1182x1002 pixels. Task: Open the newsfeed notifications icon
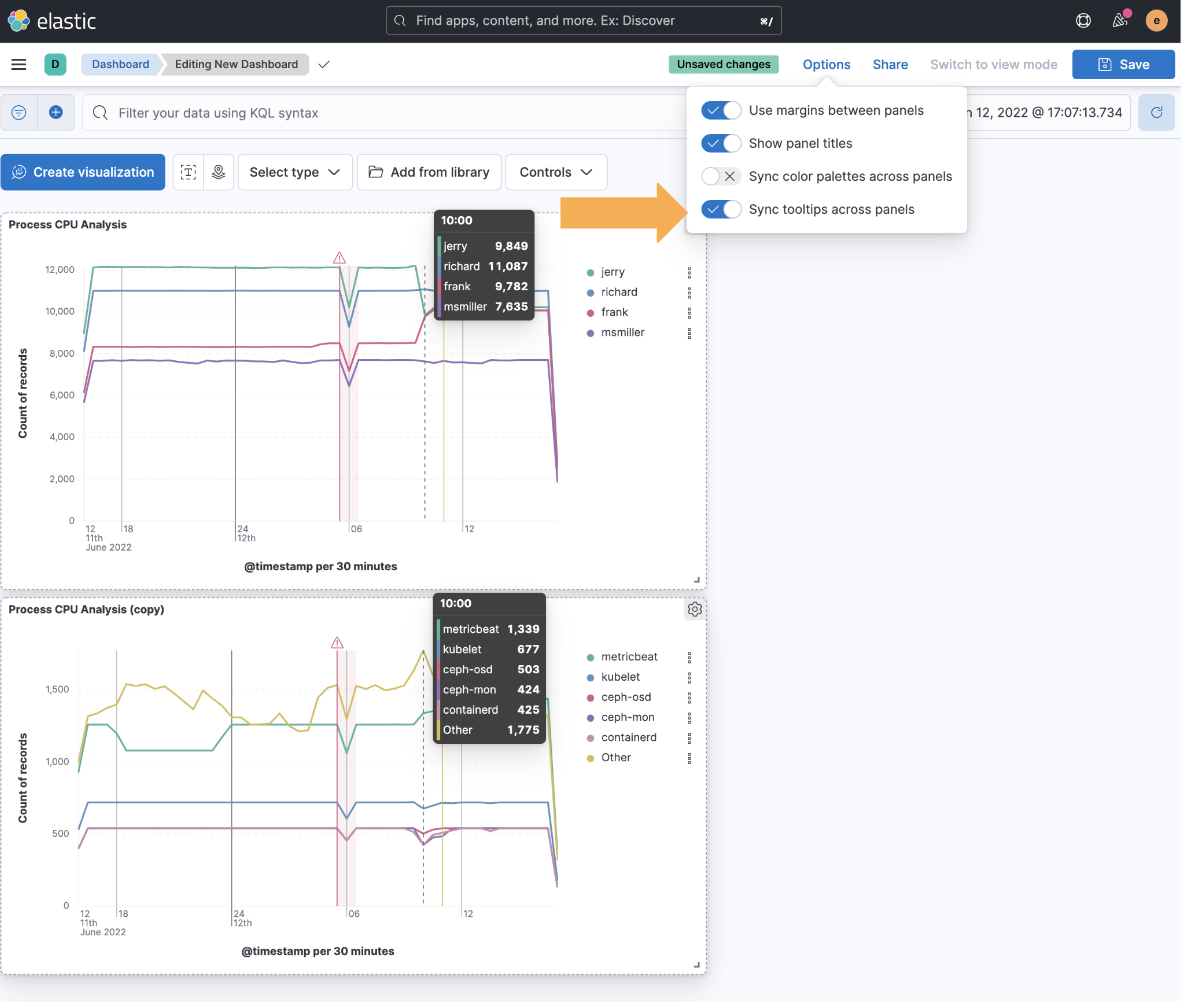[1120, 20]
